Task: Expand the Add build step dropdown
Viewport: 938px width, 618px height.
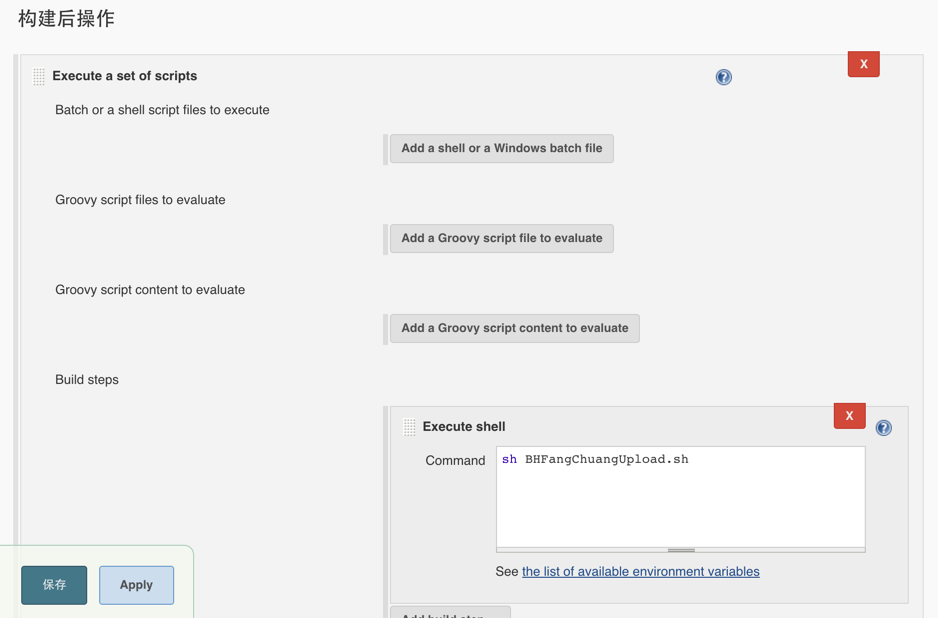Action: pos(450,613)
